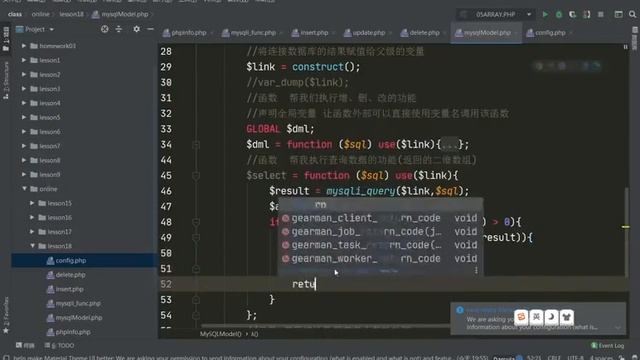This screenshot has height=360, width=640.
Task: Open Project panel settings gear
Action: 136,29
